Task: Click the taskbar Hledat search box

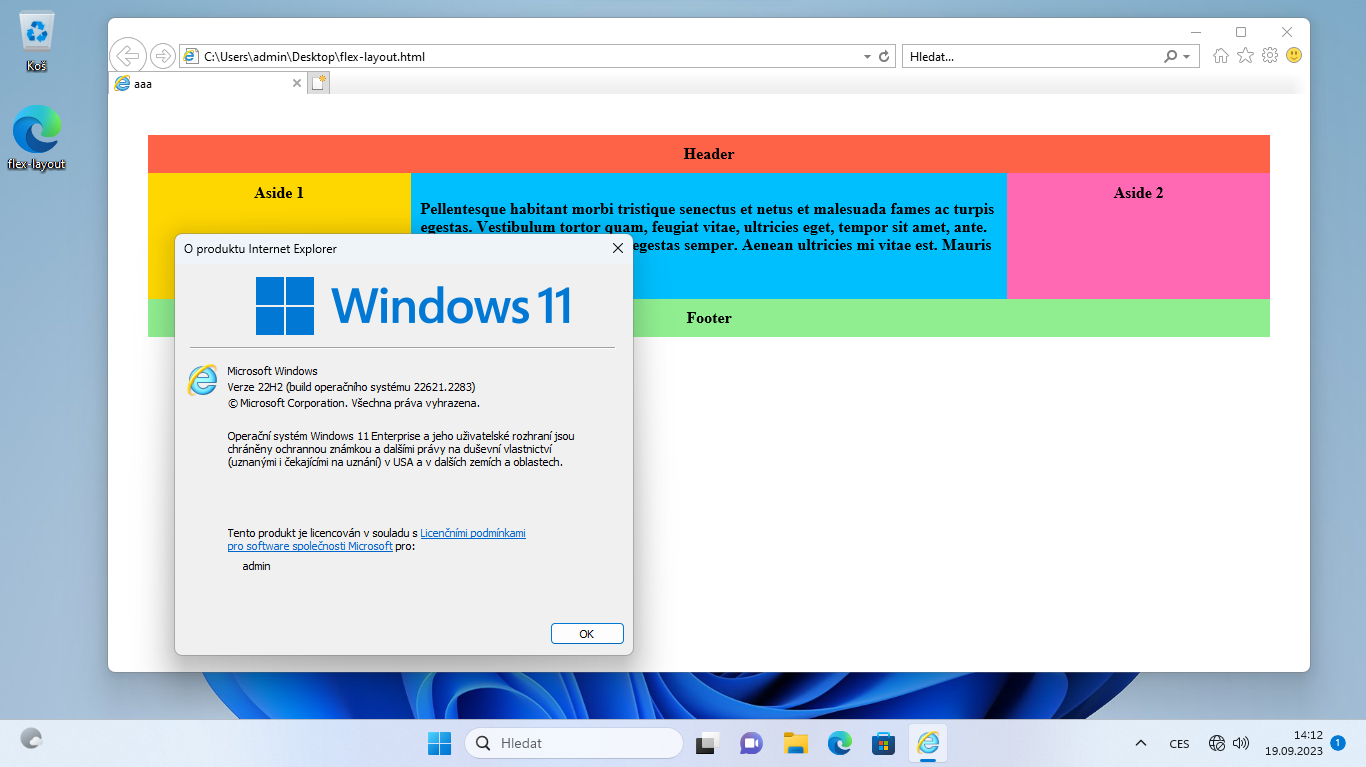Action: (574, 743)
